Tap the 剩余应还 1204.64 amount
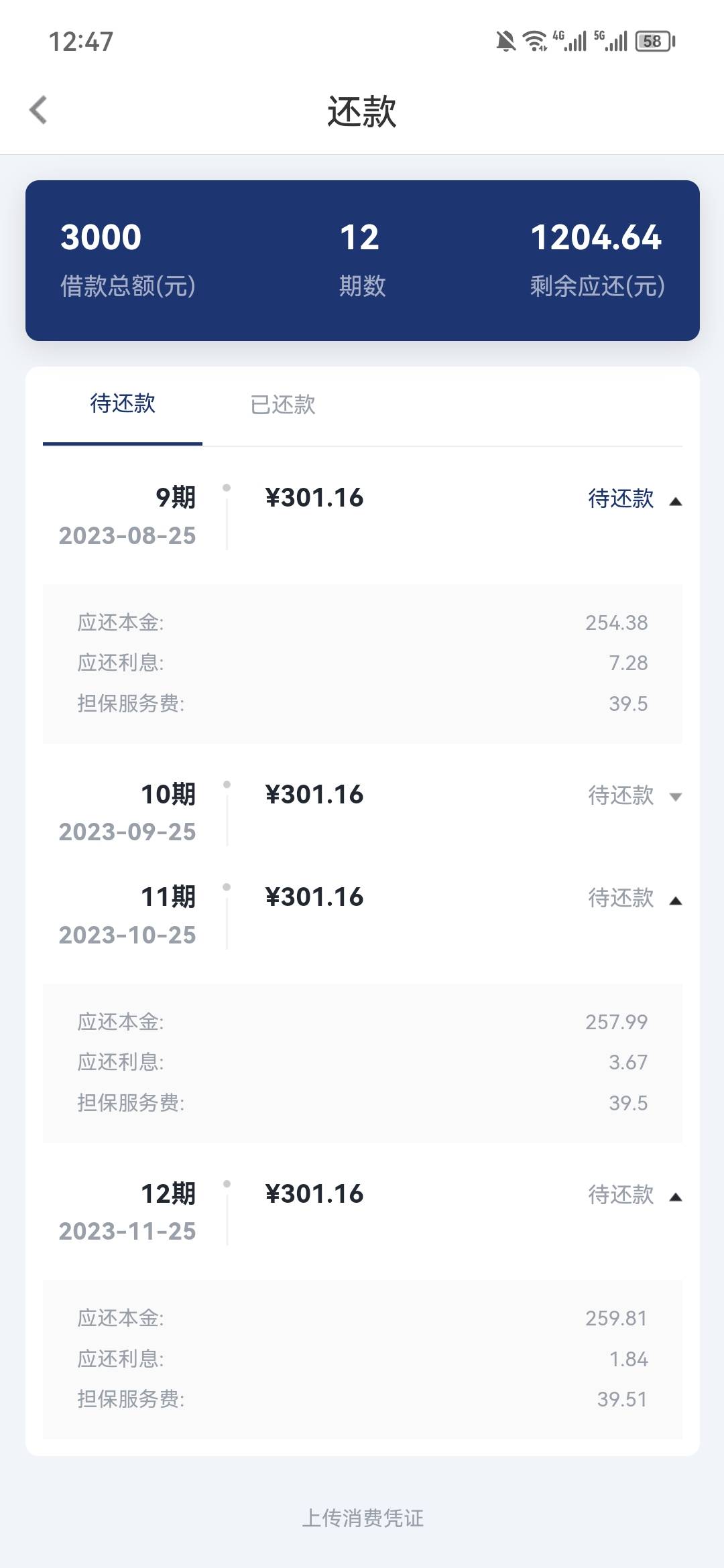 pyautogui.click(x=596, y=238)
